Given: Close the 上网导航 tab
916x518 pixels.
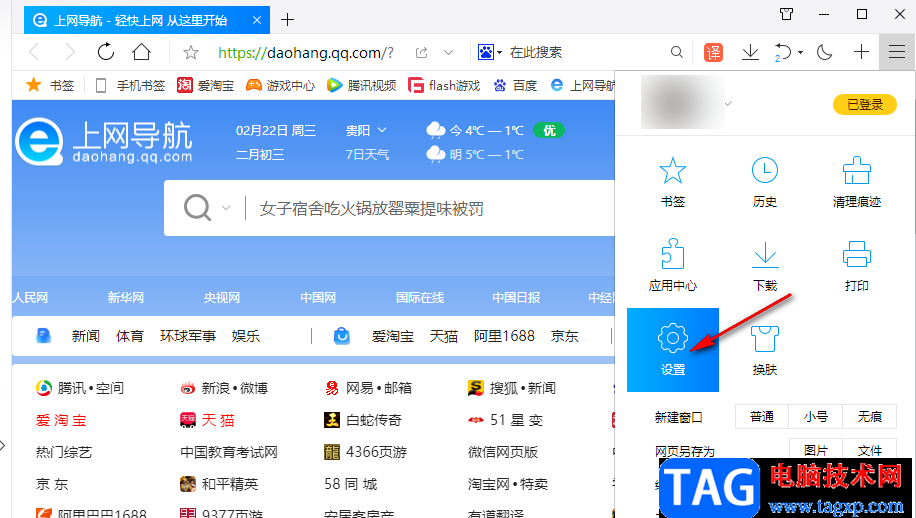Looking at the screenshot, I should [256, 20].
